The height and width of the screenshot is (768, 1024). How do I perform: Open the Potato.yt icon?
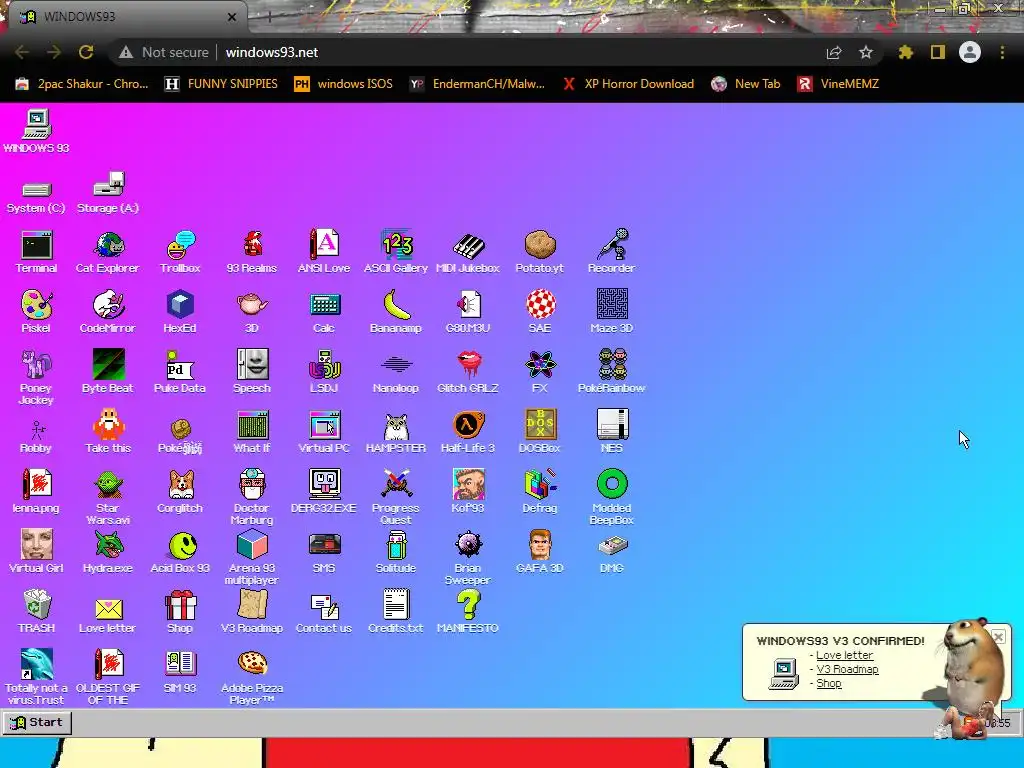pyautogui.click(x=540, y=252)
